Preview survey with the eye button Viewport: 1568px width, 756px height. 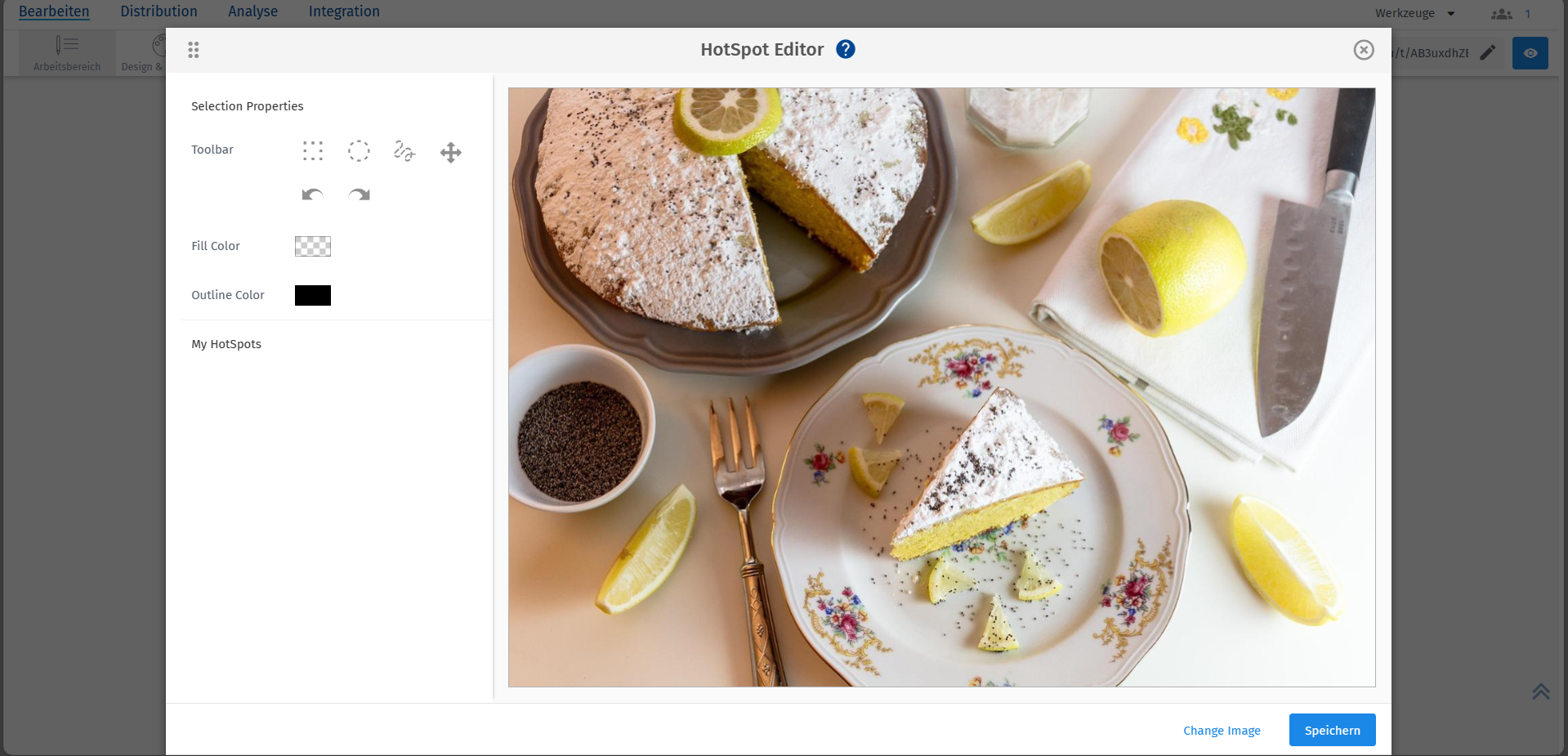pos(1530,53)
